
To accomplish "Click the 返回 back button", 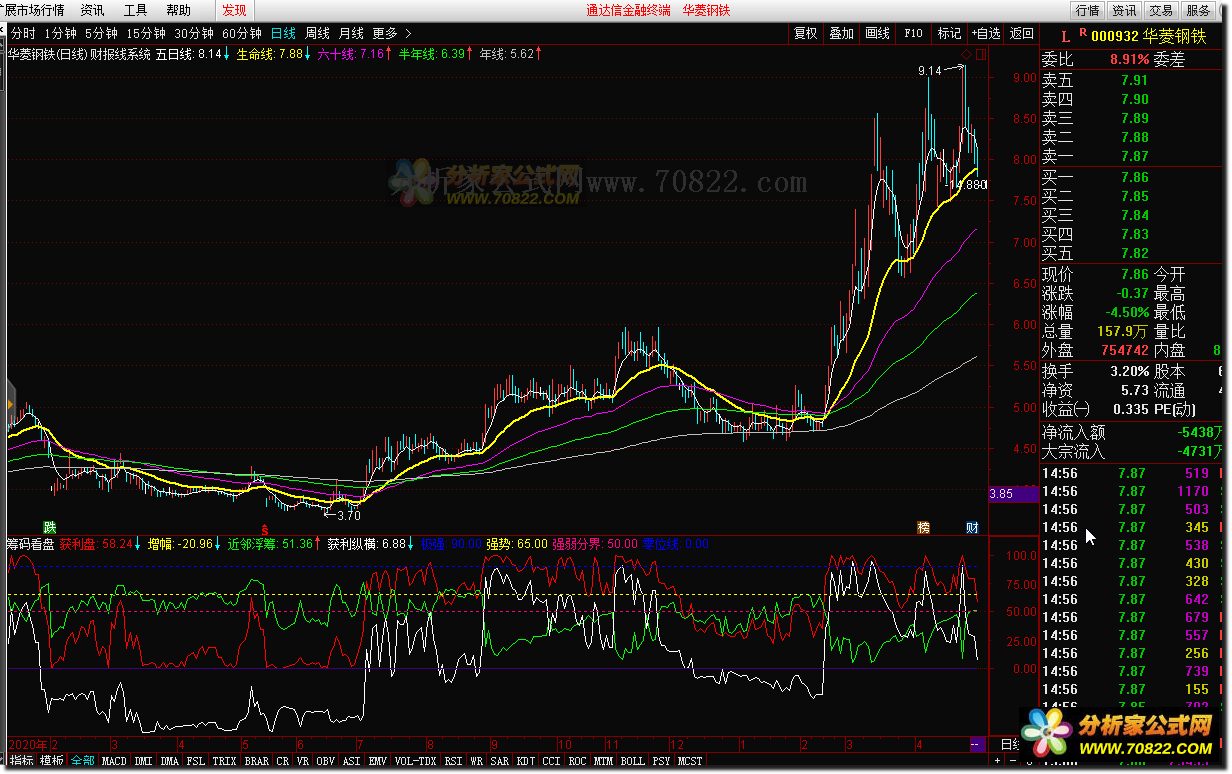I will [x=1021, y=33].
